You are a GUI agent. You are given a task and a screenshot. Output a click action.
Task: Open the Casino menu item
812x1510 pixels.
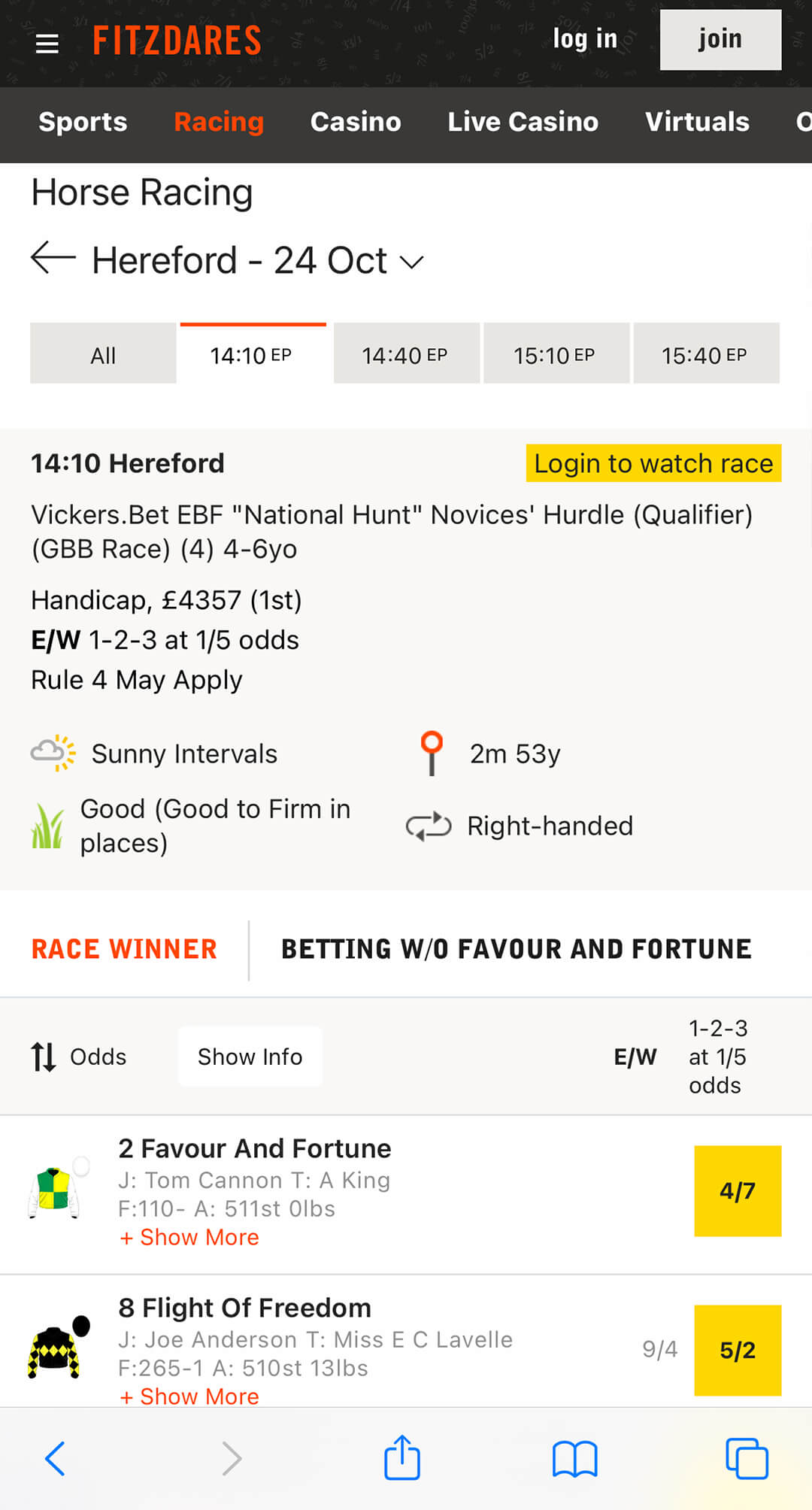tap(356, 122)
